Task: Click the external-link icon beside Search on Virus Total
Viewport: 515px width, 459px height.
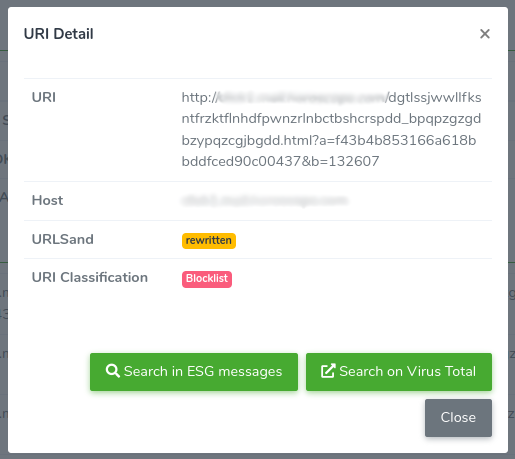Action: [328, 371]
